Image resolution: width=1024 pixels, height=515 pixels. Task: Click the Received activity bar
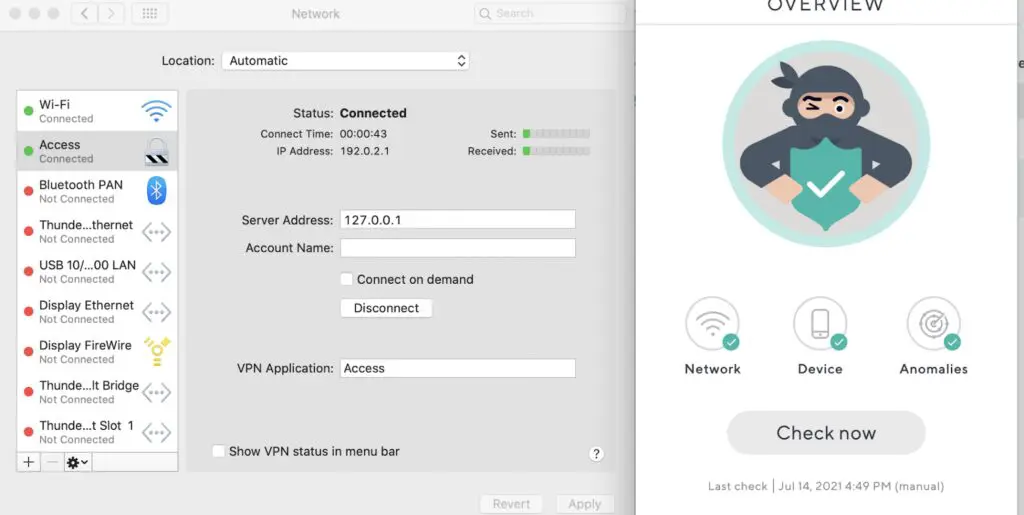point(556,151)
